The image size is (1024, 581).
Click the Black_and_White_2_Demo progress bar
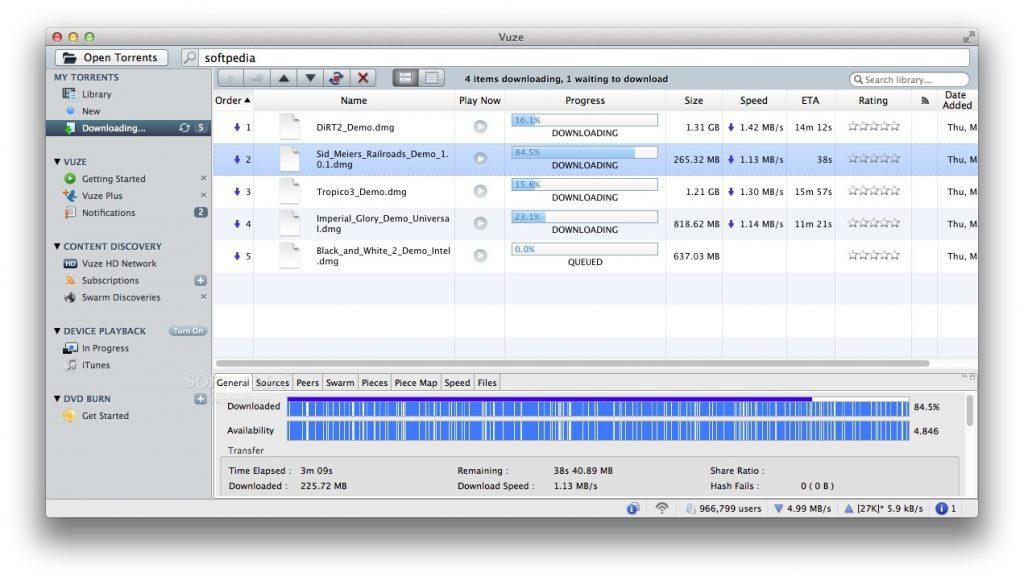click(x=584, y=249)
